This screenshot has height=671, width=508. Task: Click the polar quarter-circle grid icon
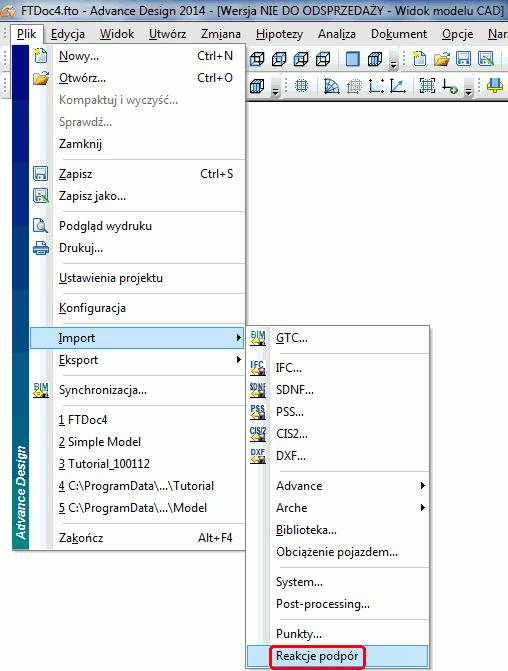[331, 86]
